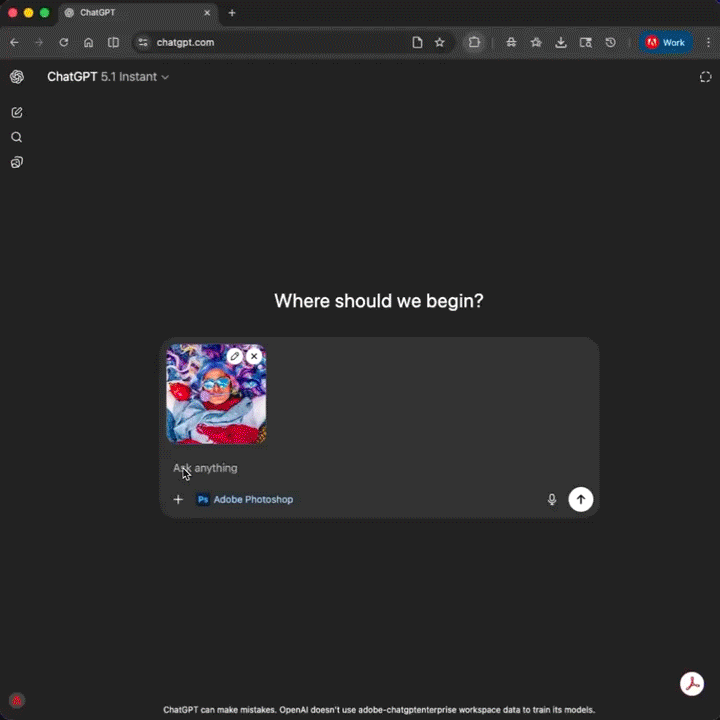Click the attached colorful portrait thumbnail
The image size is (720, 720).
216,394
